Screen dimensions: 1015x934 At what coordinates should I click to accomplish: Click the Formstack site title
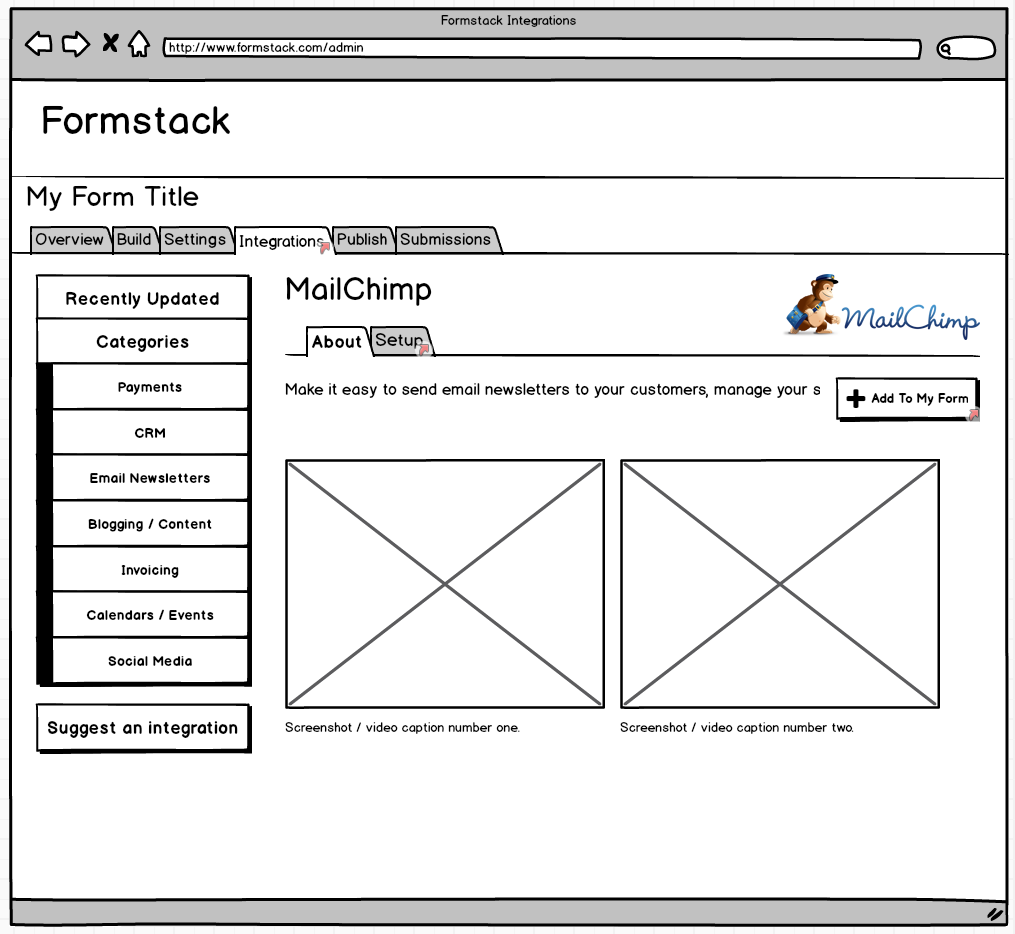[x=135, y=120]
